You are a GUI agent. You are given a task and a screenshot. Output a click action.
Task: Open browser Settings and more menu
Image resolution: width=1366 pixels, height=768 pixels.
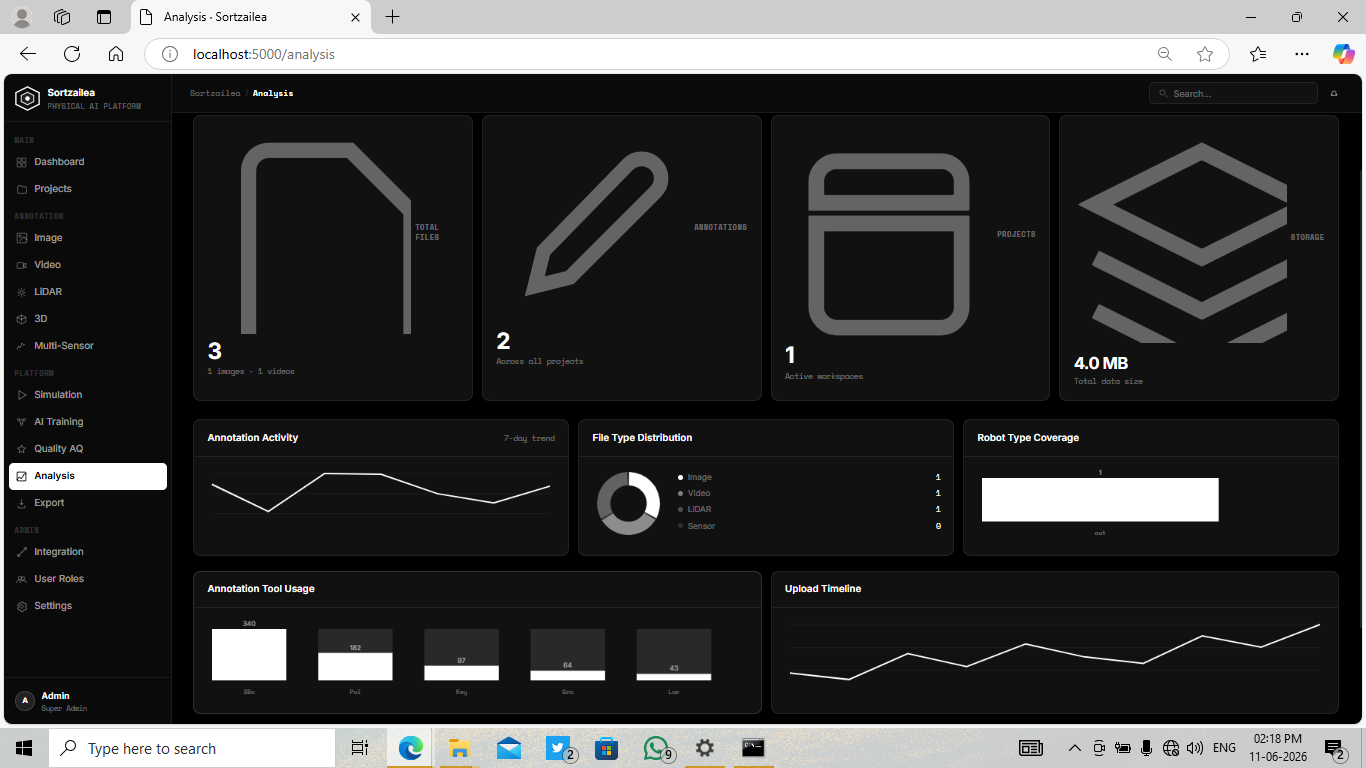[1301, 54]
